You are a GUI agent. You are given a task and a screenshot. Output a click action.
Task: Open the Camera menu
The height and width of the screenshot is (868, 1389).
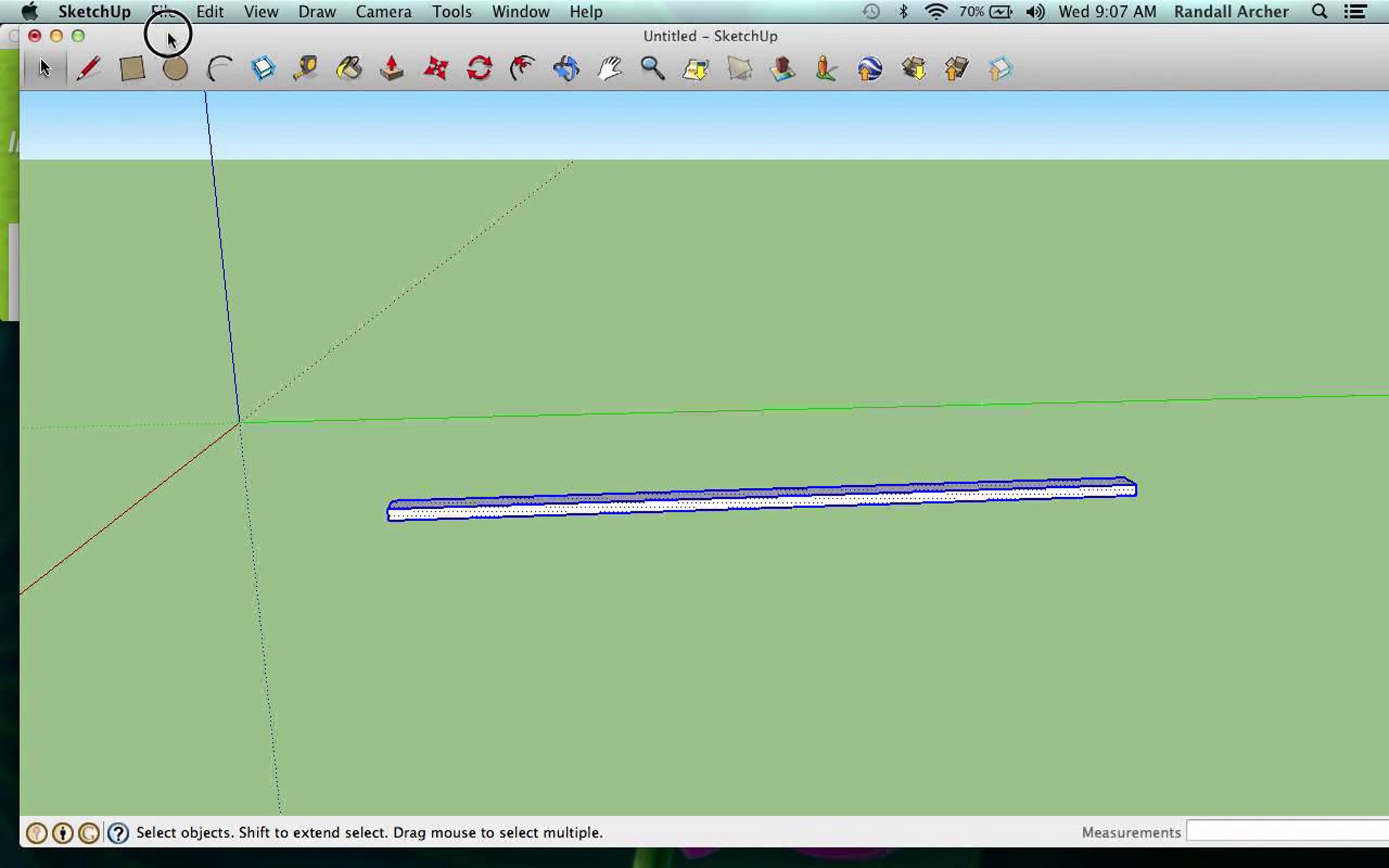383,12
